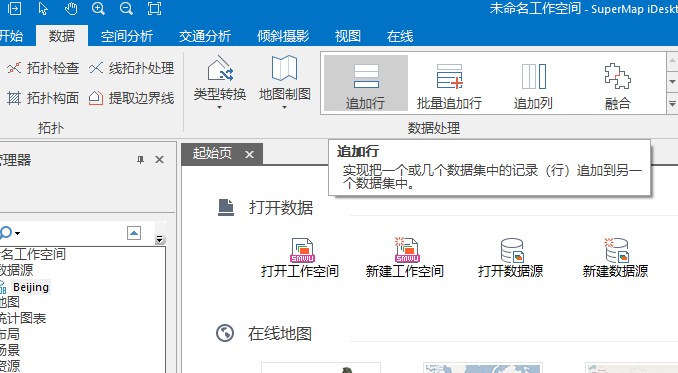Select the pointer arrow tool in title bar
Screen dimensions: 678x373
43,9
